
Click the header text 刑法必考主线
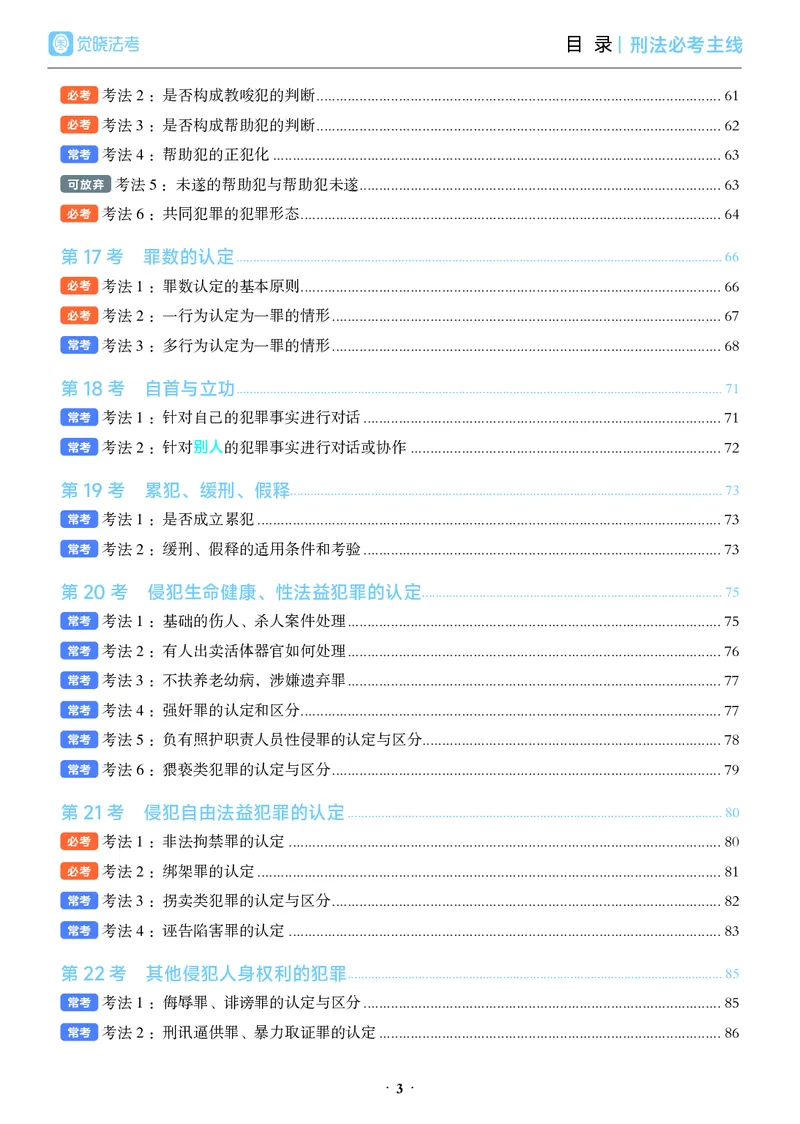click(x=686, y=44)
